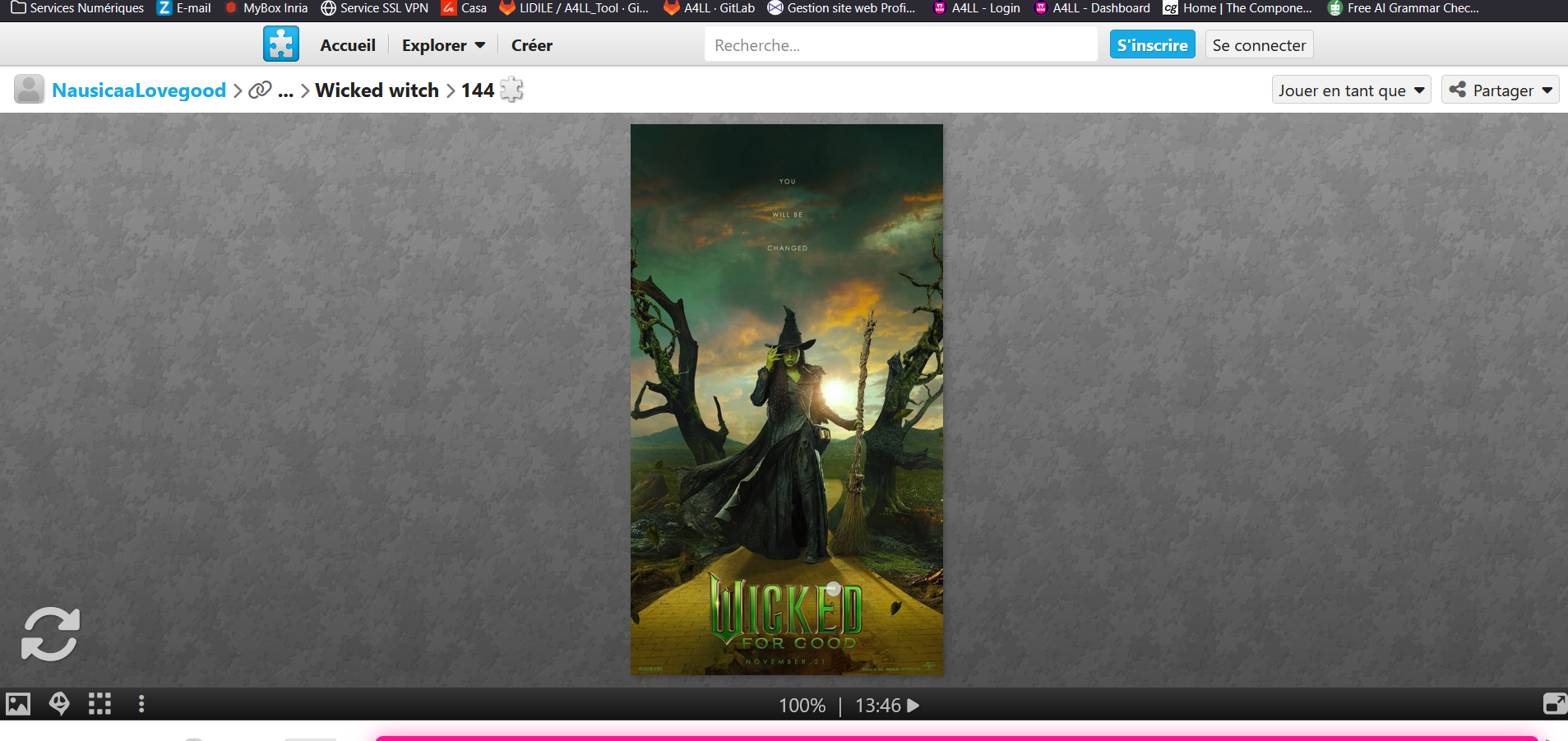Open the A4LL - Dashboard bookmark
This screenshot has width=1568, height=741.
1092,8
